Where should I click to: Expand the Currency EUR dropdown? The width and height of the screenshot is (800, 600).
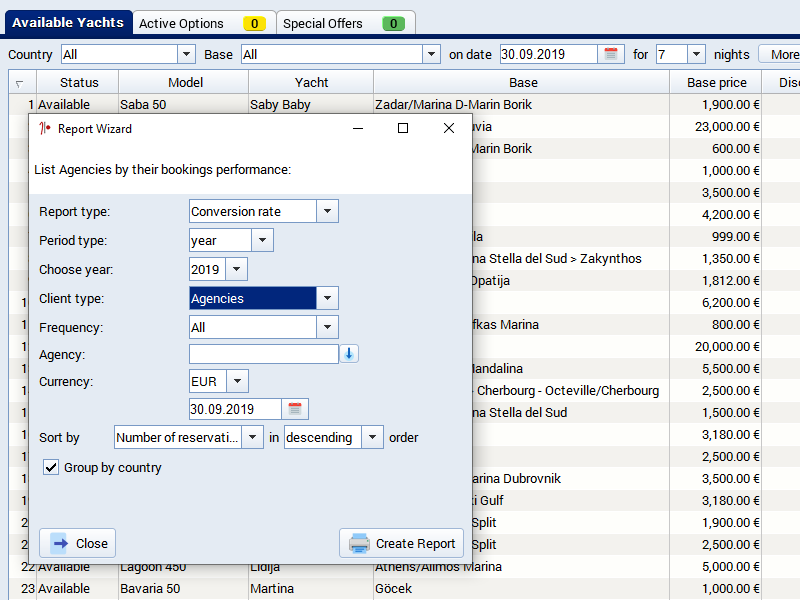click(x=237, y=382)
